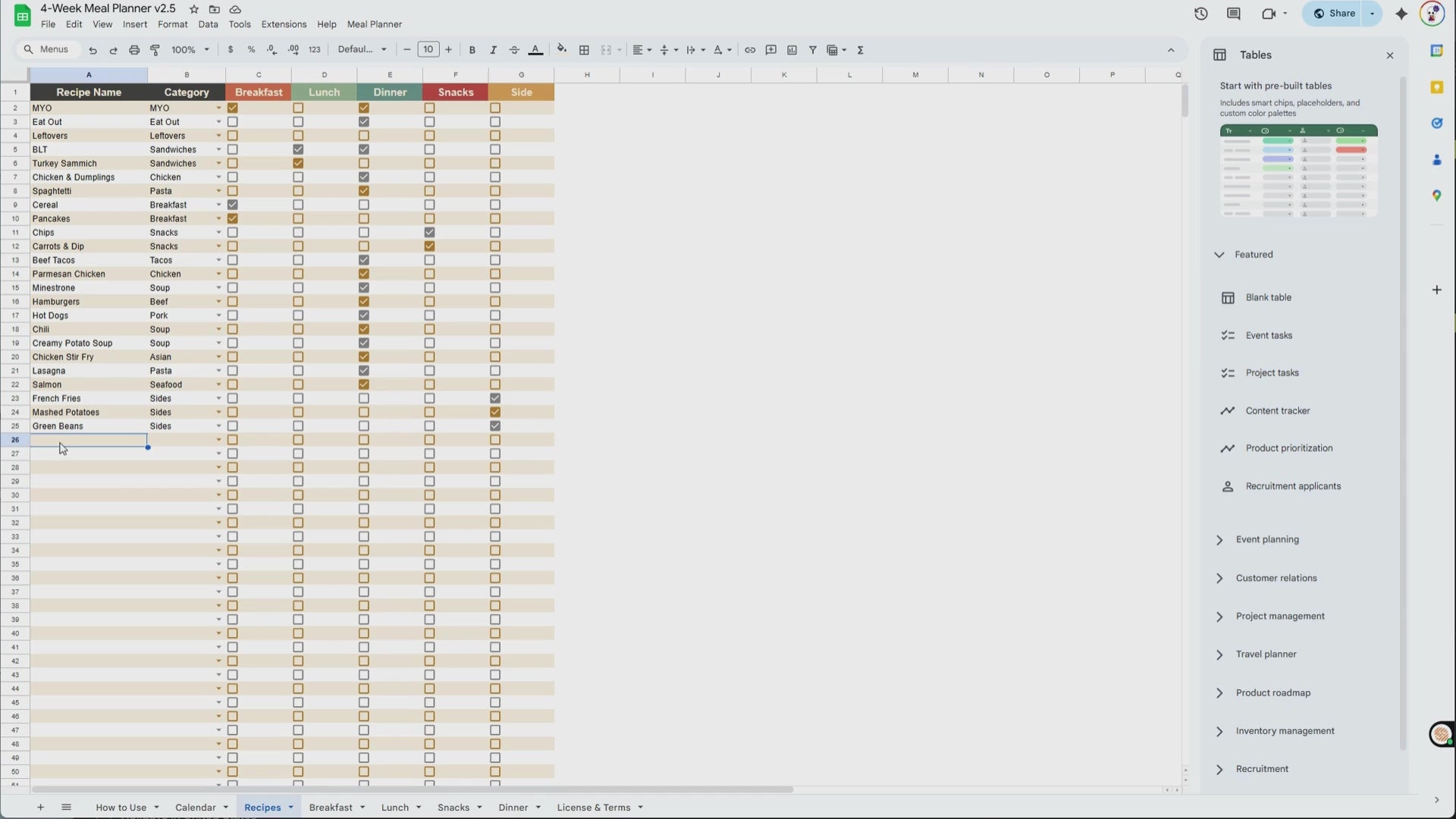The image size is (1456, 819).
Task: Open the Extensions menu
Action: (x=284, y=24)
